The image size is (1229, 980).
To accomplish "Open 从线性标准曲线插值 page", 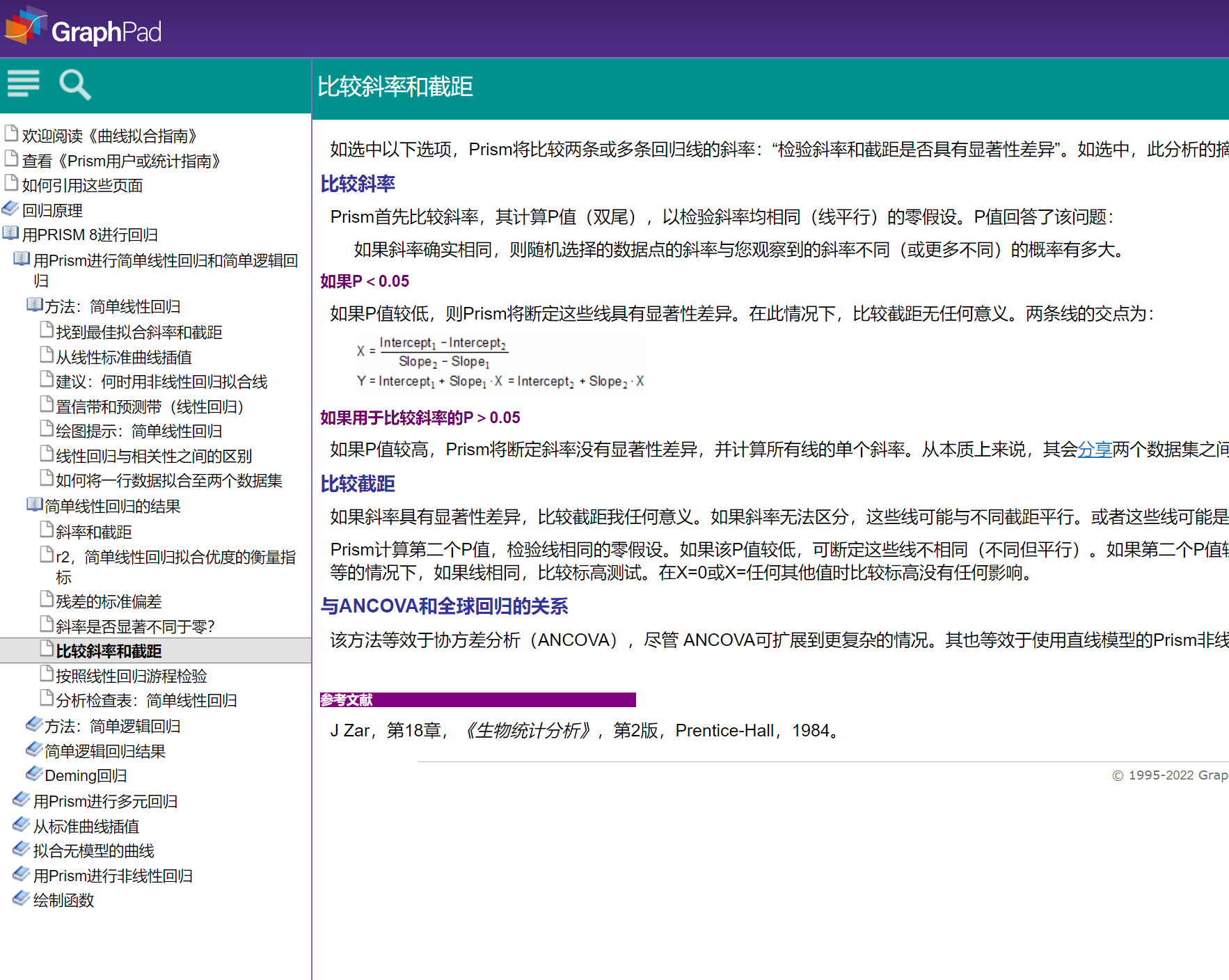I will point(124,357).
